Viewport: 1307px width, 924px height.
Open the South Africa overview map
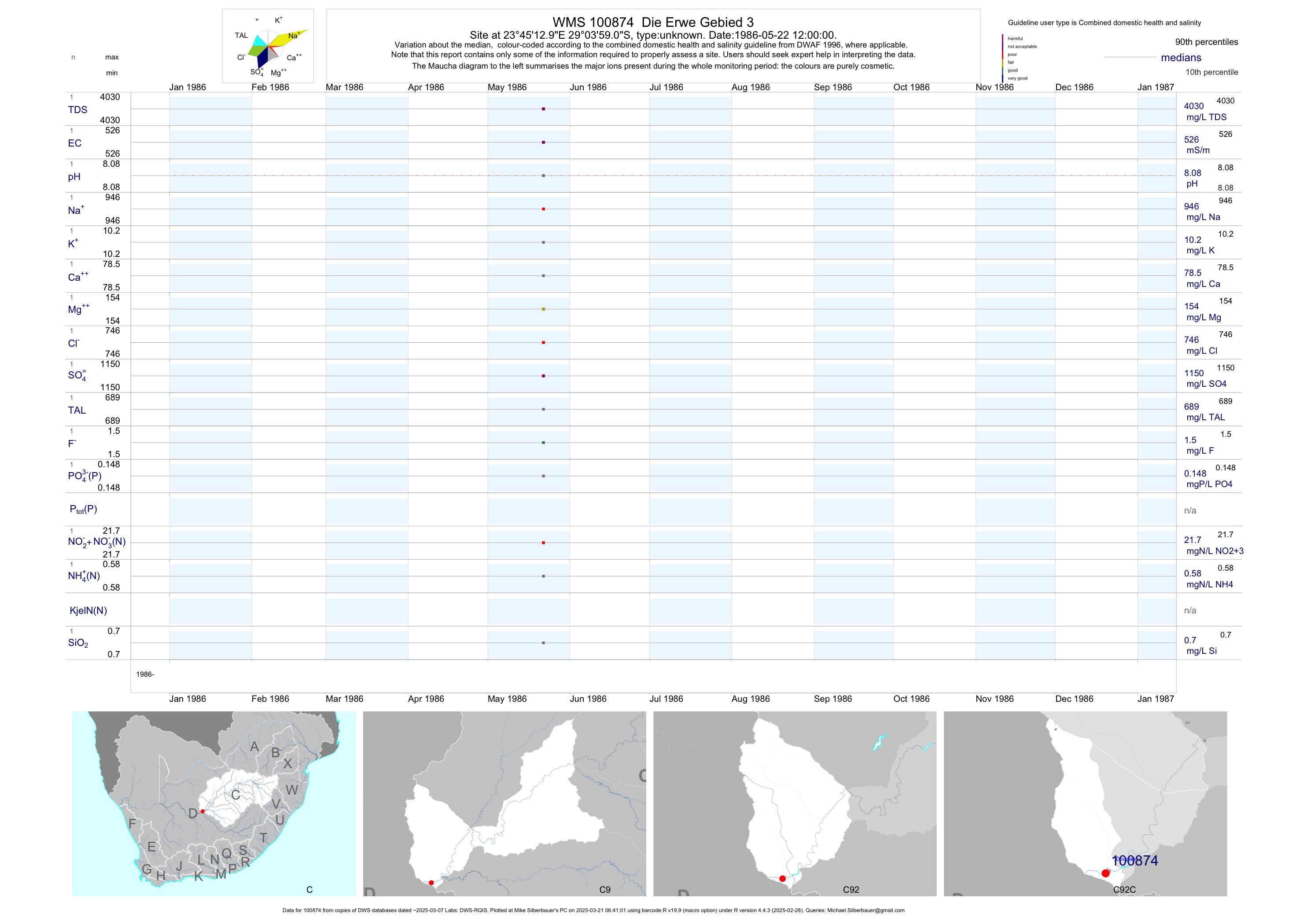[214, 803]
